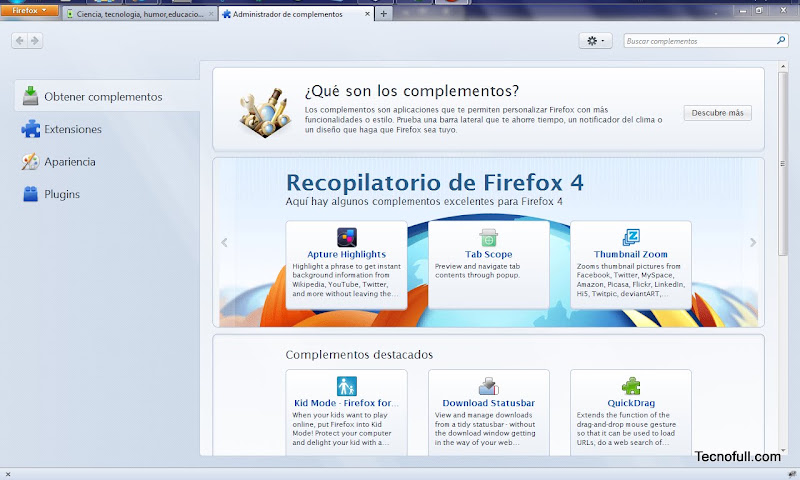Click the Extensiones puzzle piece icon
The height and width of the screenshot is (480, 800).
(31, 129)
